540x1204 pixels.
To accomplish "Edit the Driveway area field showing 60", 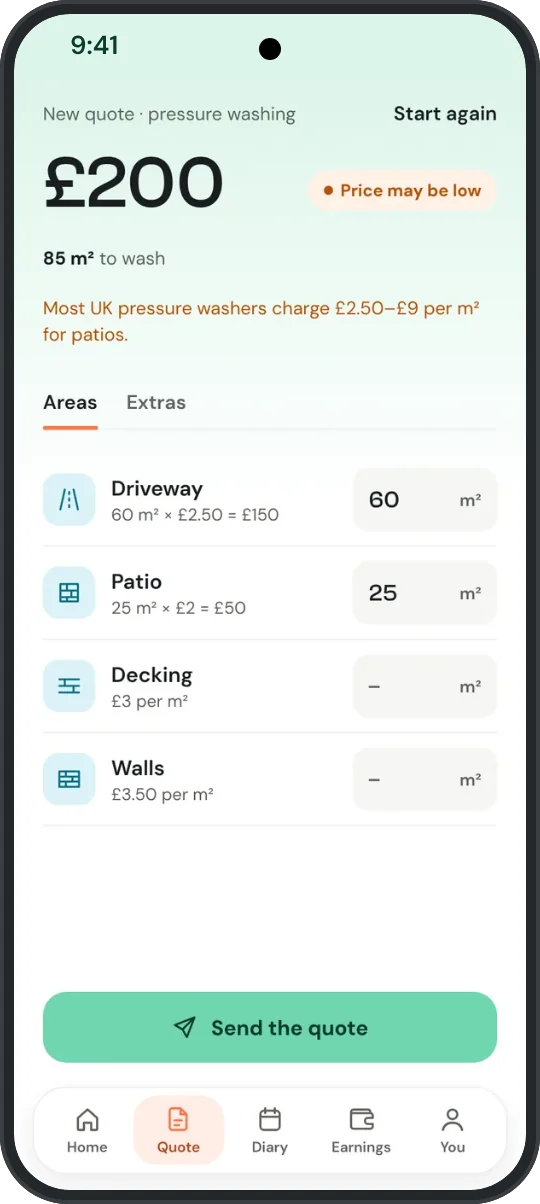I will pyautogui.click(x=425, y=500).
